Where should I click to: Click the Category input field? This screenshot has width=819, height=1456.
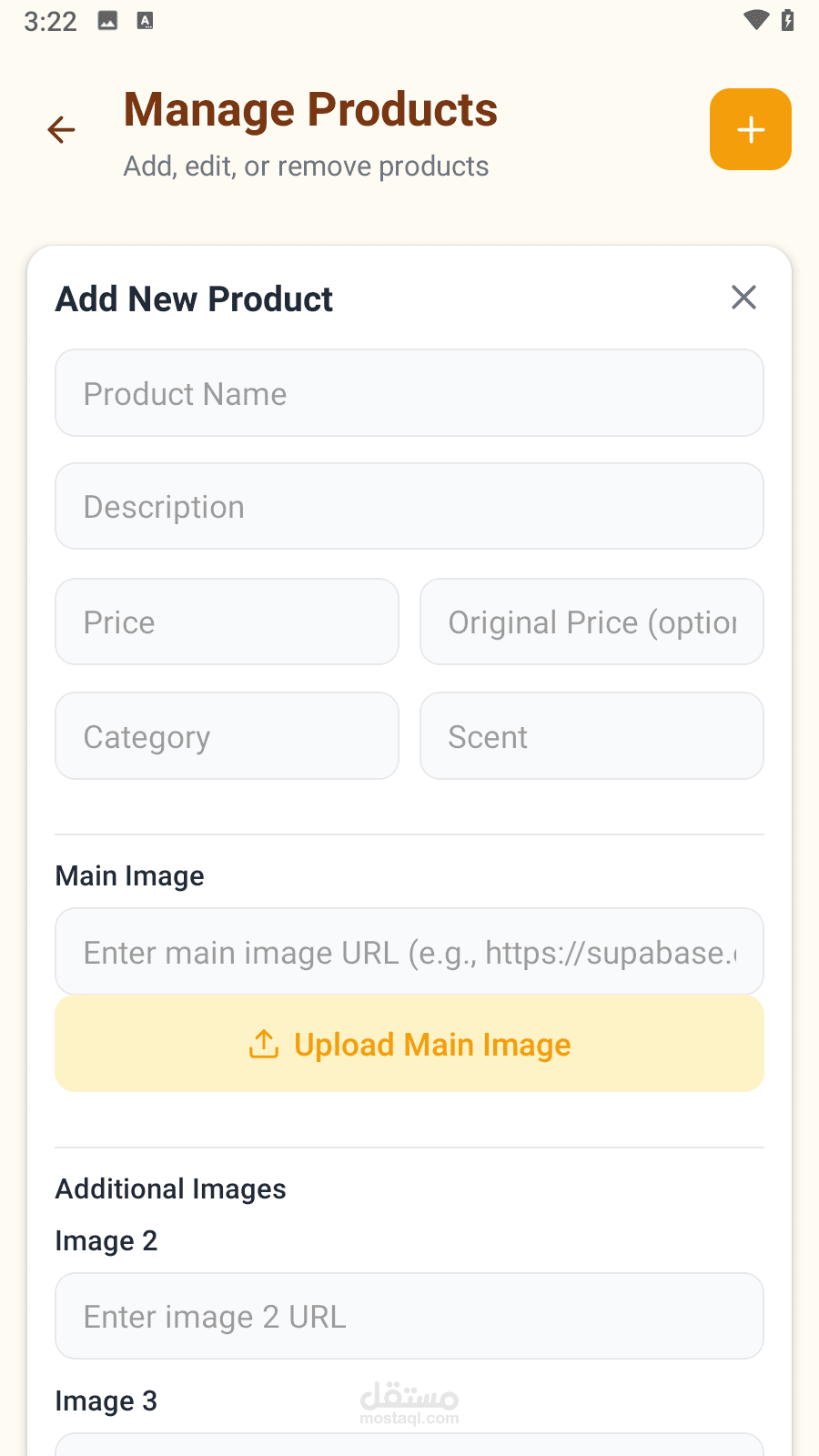pos(227,736)
